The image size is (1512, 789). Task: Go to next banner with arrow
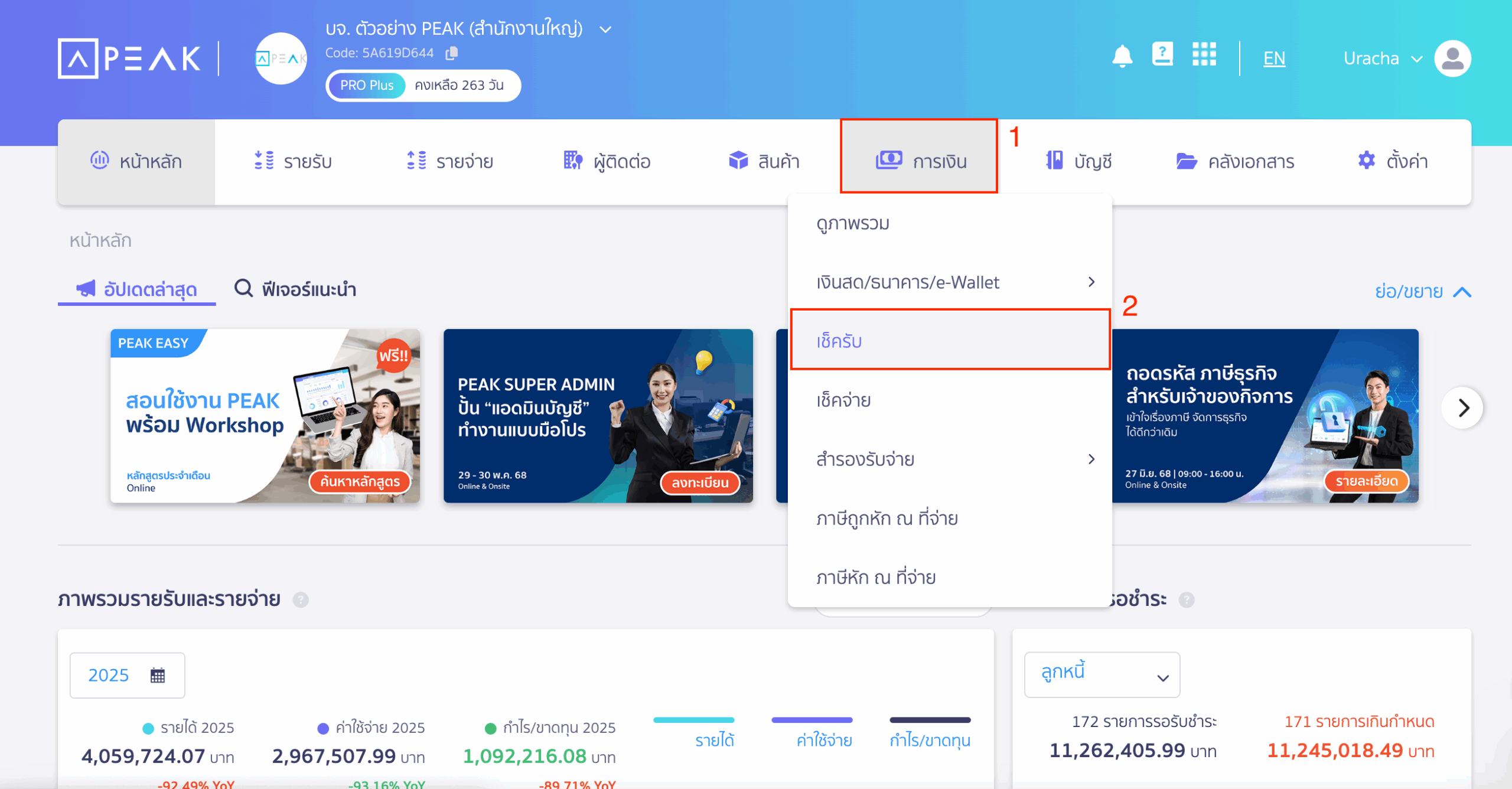pos(1462,407)
